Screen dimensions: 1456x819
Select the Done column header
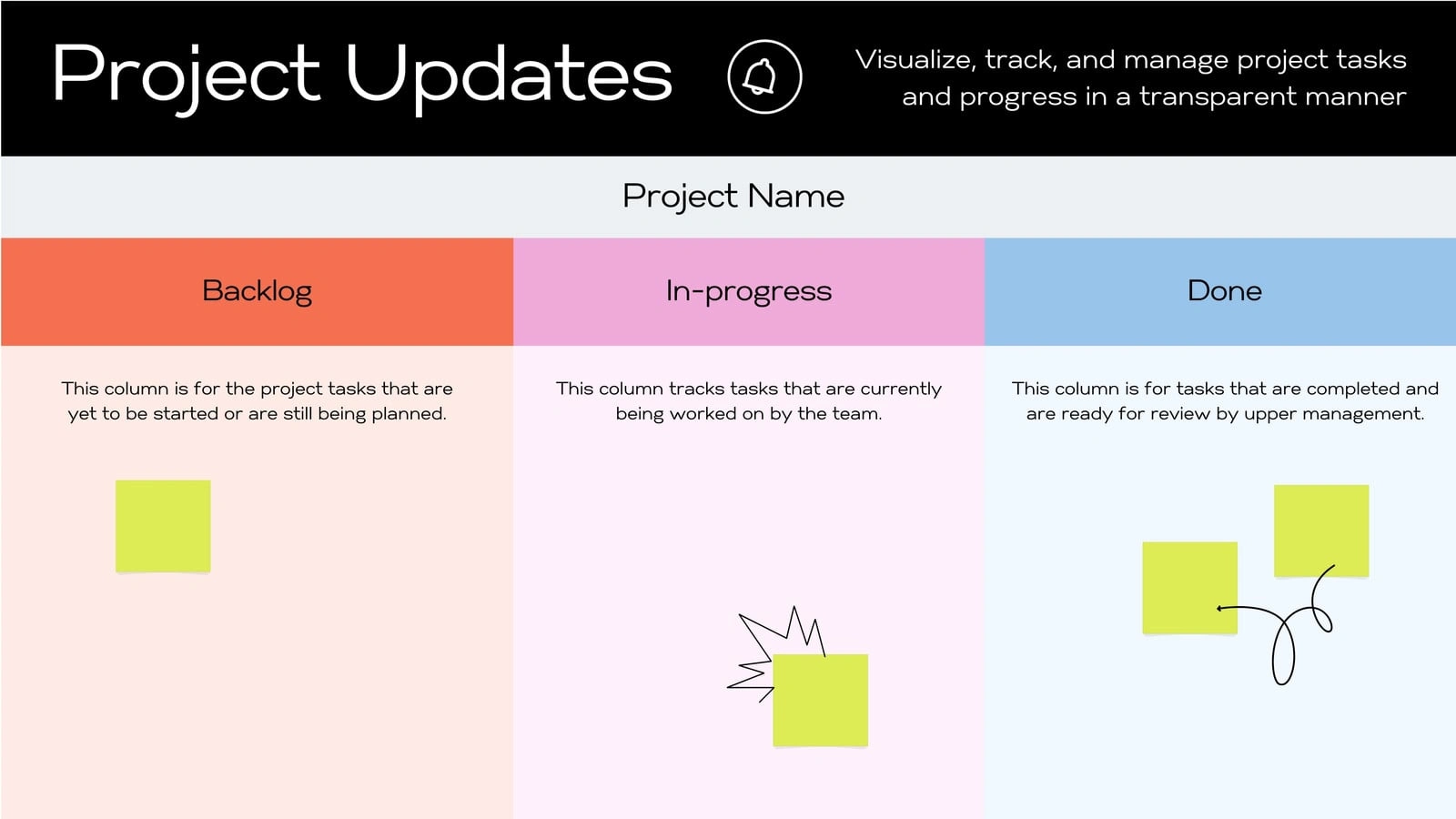(1220, 291)
